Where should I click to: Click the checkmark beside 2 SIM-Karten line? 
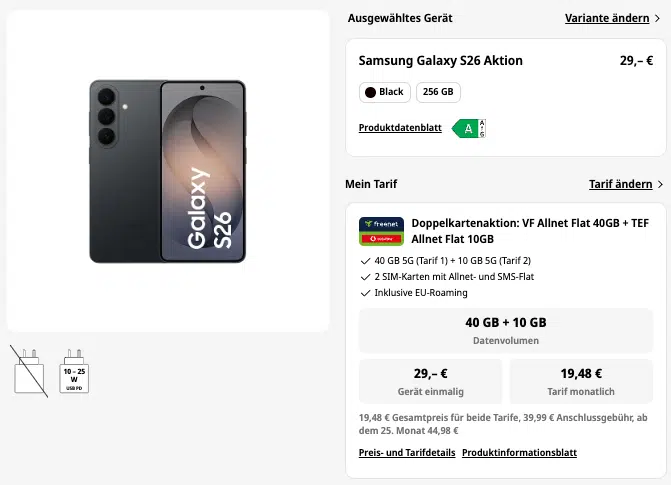coord(365,277)
